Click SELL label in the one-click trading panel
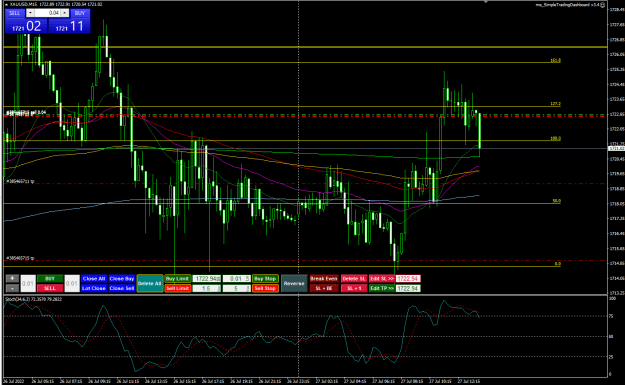The image size is (625, 385). pyautogui.click(x=15, y=13)
